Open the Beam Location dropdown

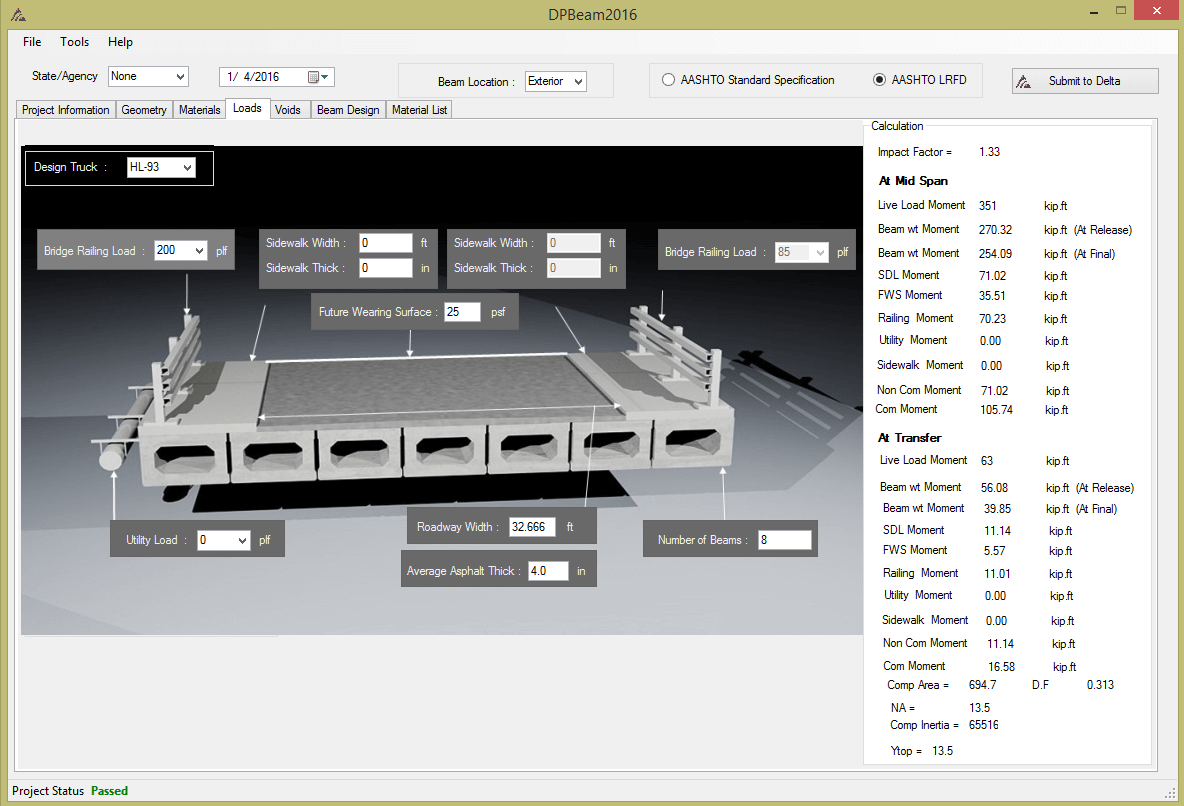click(578, 81)
